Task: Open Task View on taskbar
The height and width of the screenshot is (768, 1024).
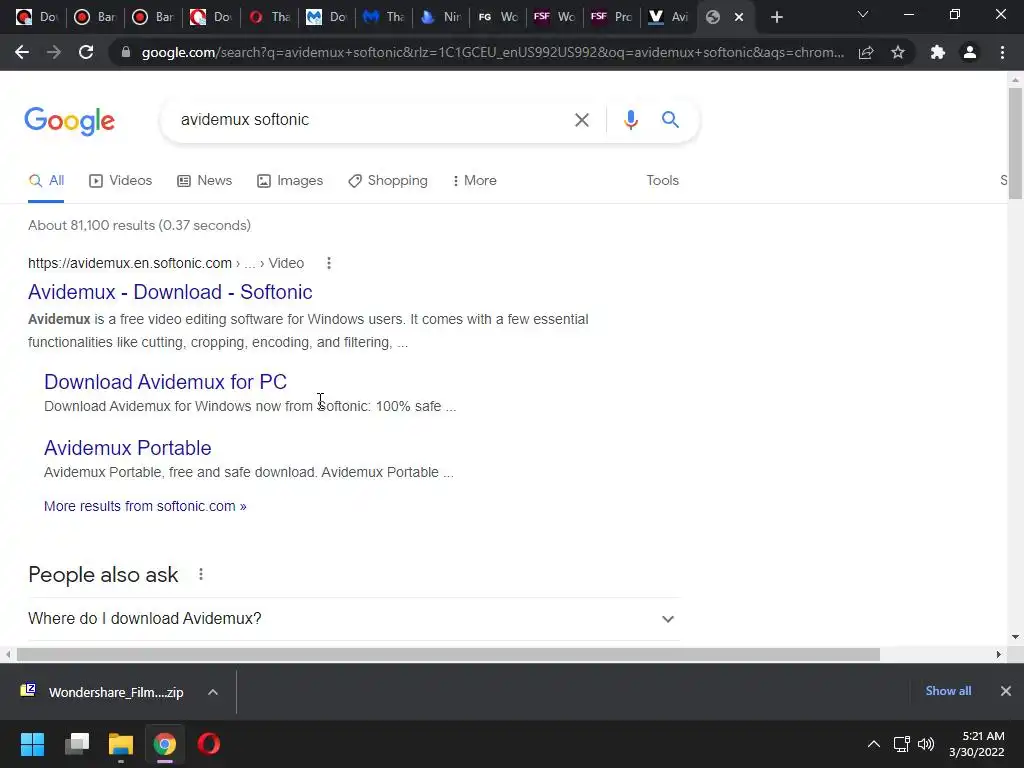Action: point(77,744)
